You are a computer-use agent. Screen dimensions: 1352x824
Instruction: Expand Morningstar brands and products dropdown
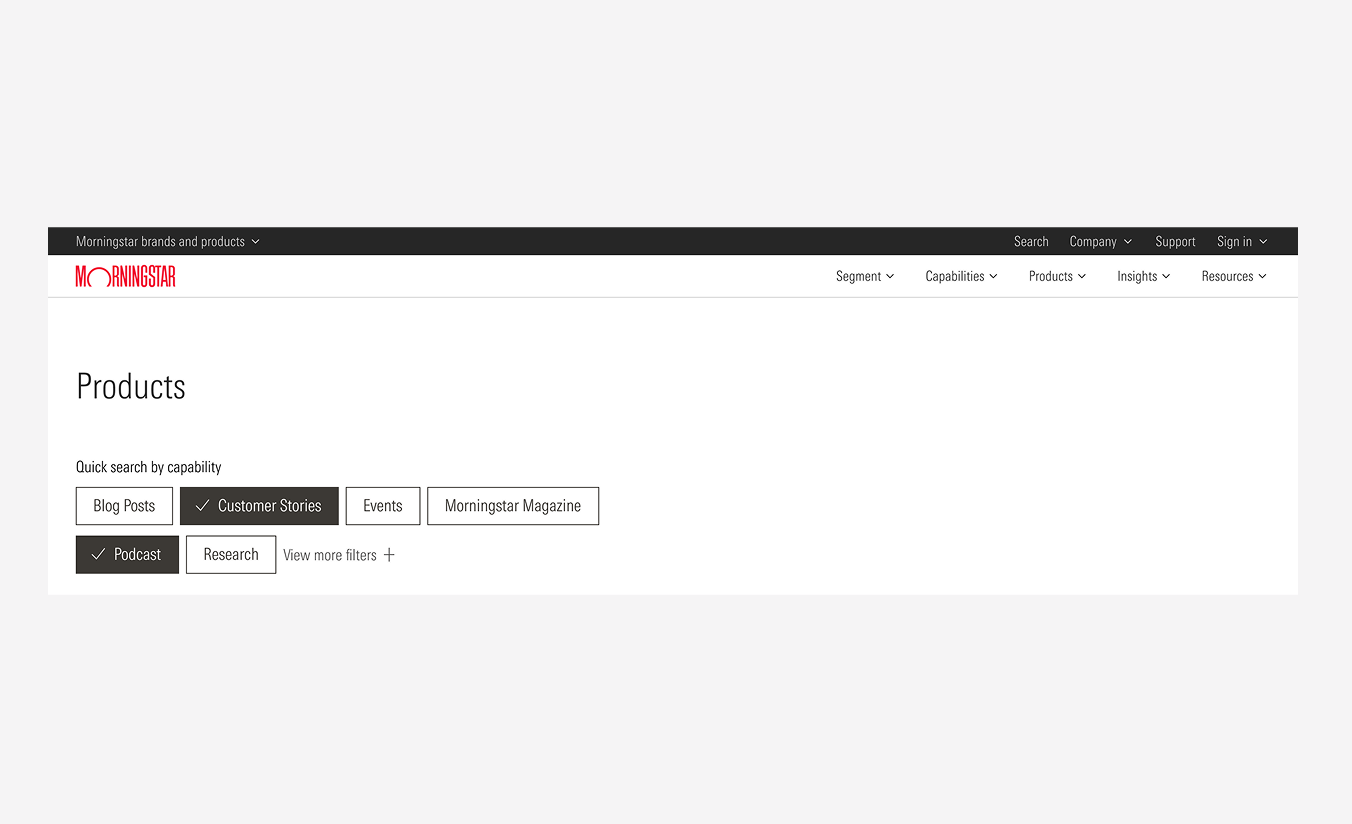[x=168, y=242]
